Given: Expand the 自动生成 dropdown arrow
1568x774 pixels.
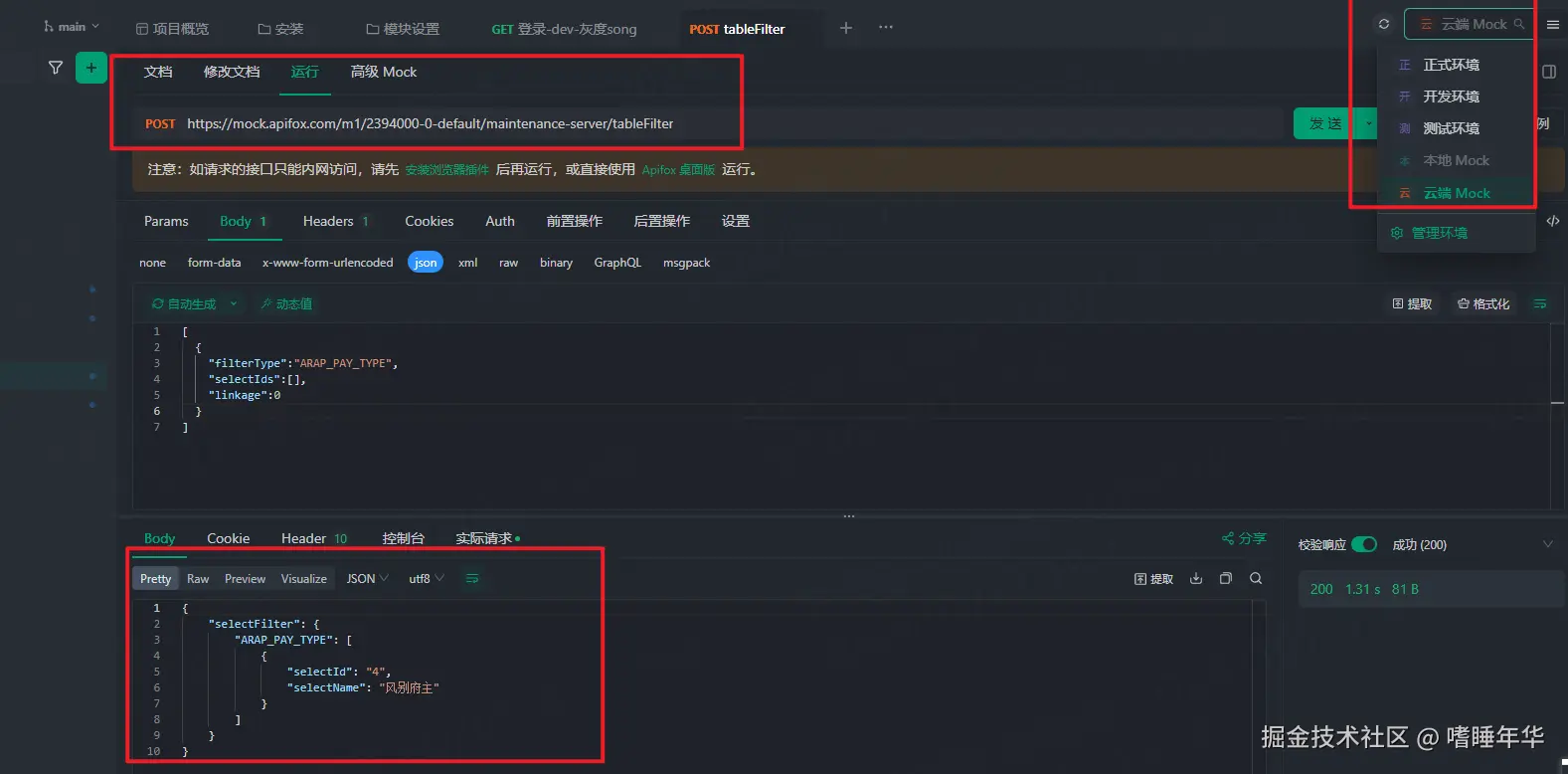Looking at the screenshot, I should (234, 303).
